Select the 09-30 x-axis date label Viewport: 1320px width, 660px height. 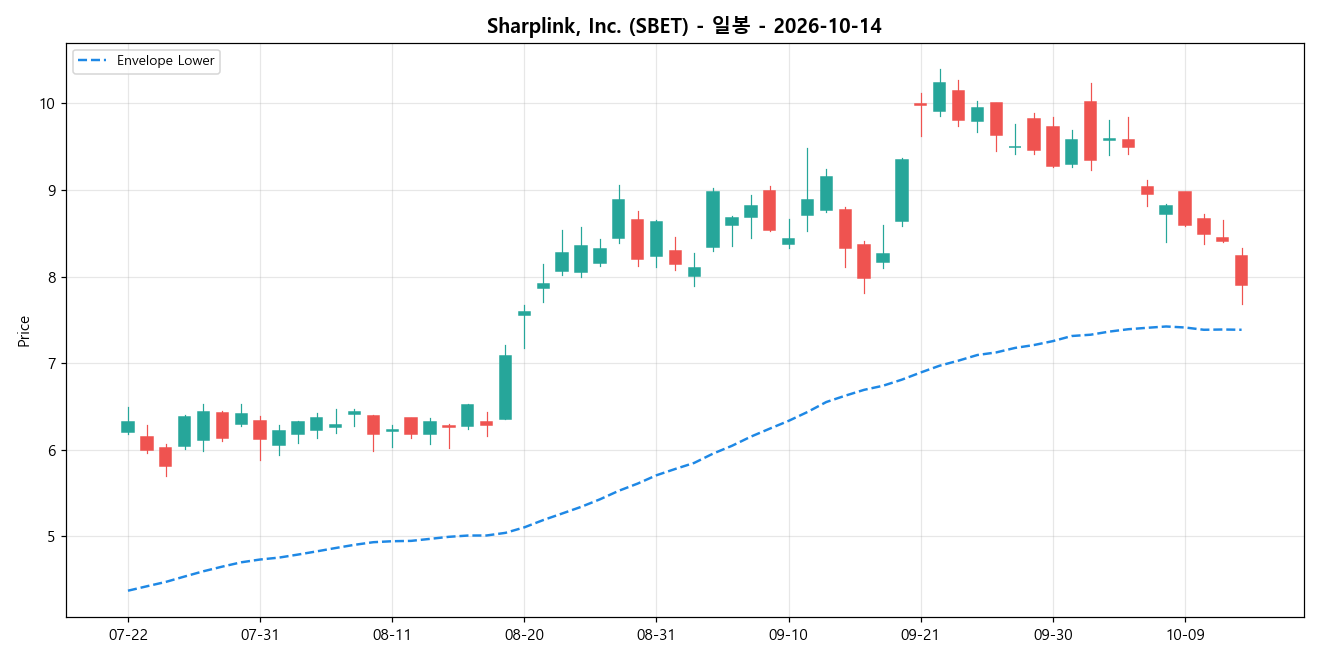[1053, 635]
